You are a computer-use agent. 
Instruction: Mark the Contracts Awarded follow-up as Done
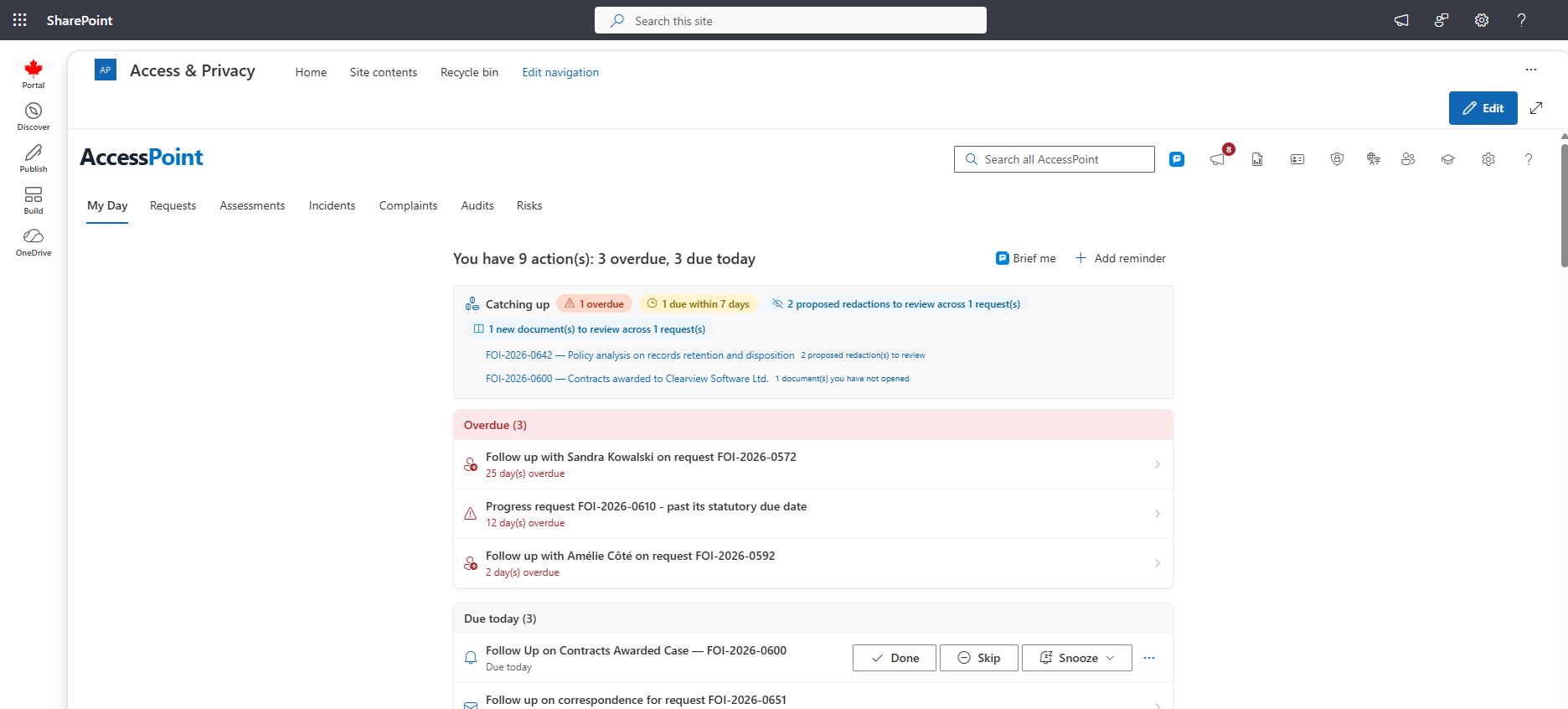[x=895, y=658]
